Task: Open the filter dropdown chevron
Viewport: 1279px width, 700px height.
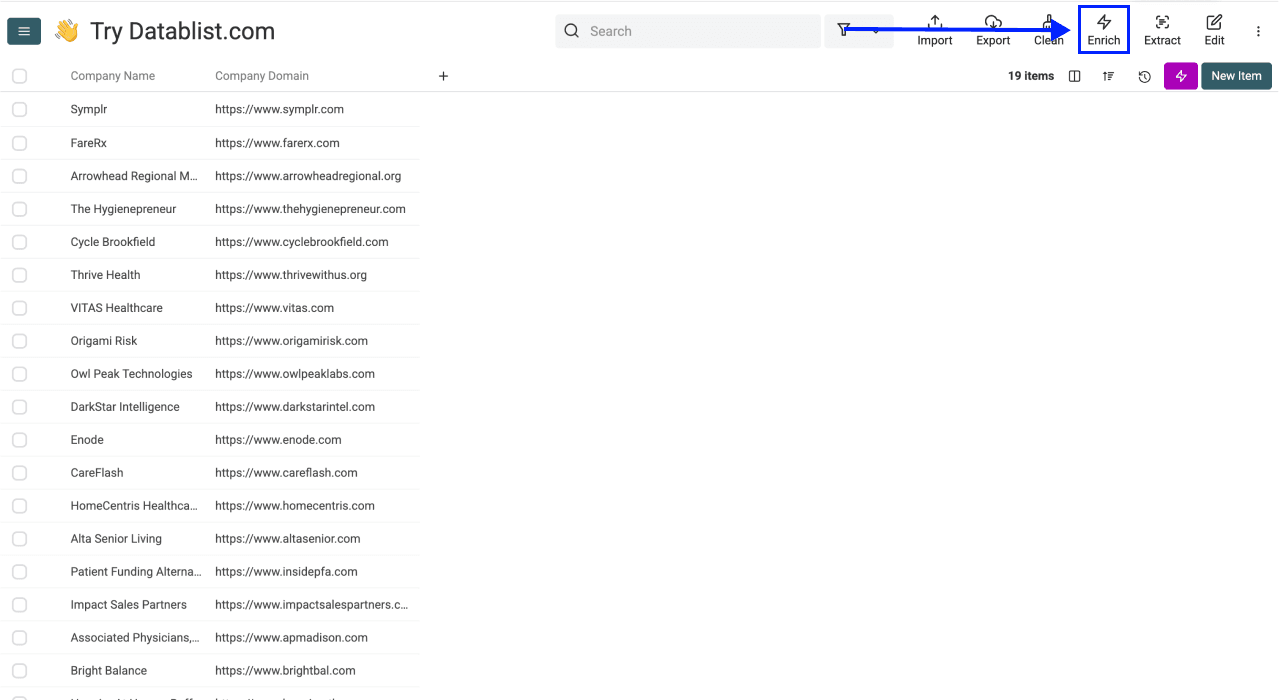Action: click(873, 31)
